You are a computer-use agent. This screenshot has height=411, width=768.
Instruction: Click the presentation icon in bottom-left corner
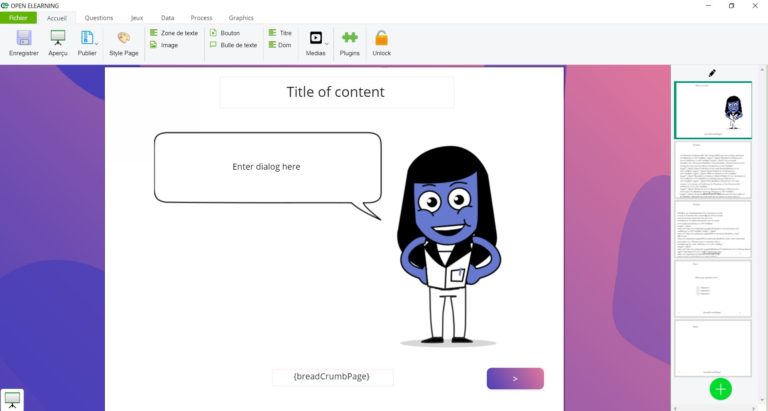pos(12,399)
